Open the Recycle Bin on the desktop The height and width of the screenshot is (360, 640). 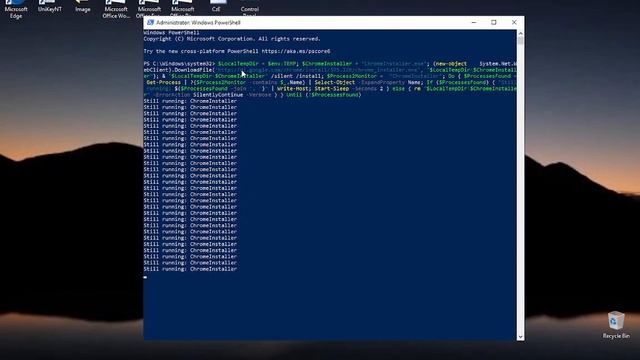pos(616,325)
